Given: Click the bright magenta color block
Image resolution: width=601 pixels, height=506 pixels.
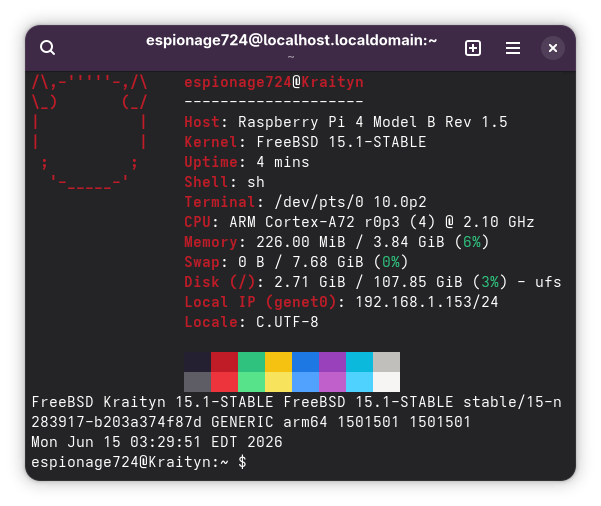Looking at the screenshot, I should point(332,382).
